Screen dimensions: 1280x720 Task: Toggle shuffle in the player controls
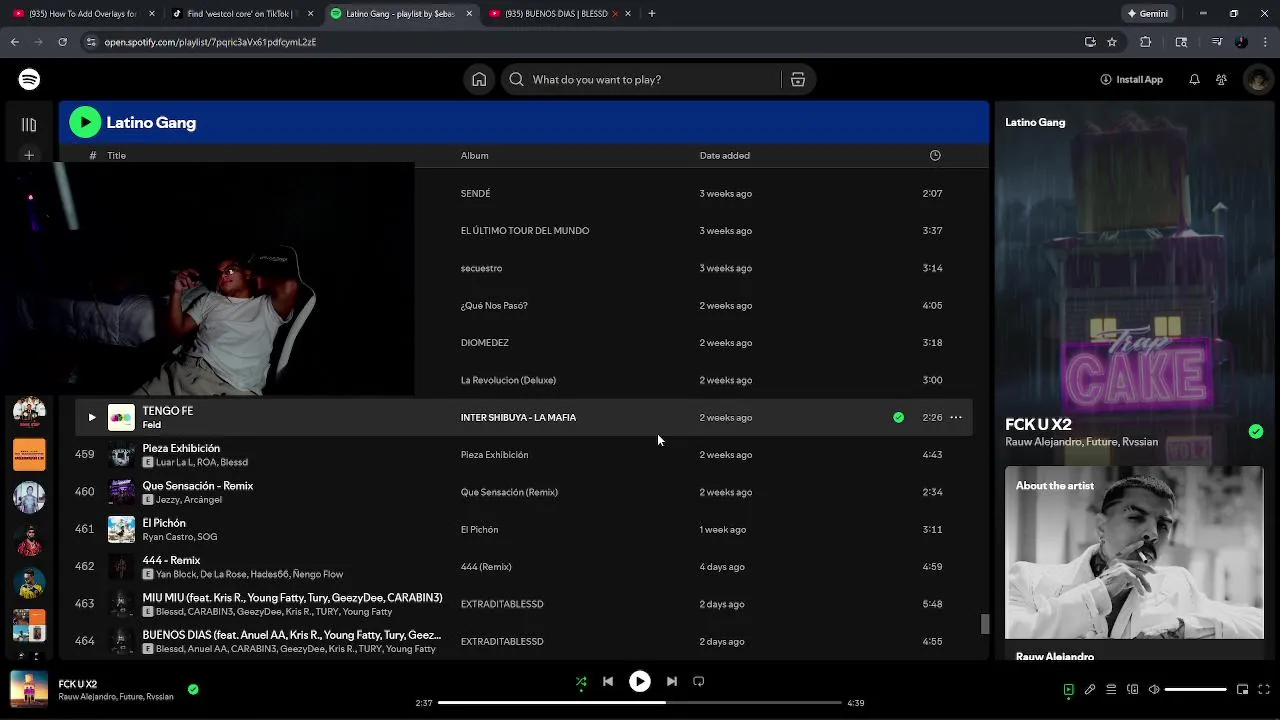tap(581, 682)
